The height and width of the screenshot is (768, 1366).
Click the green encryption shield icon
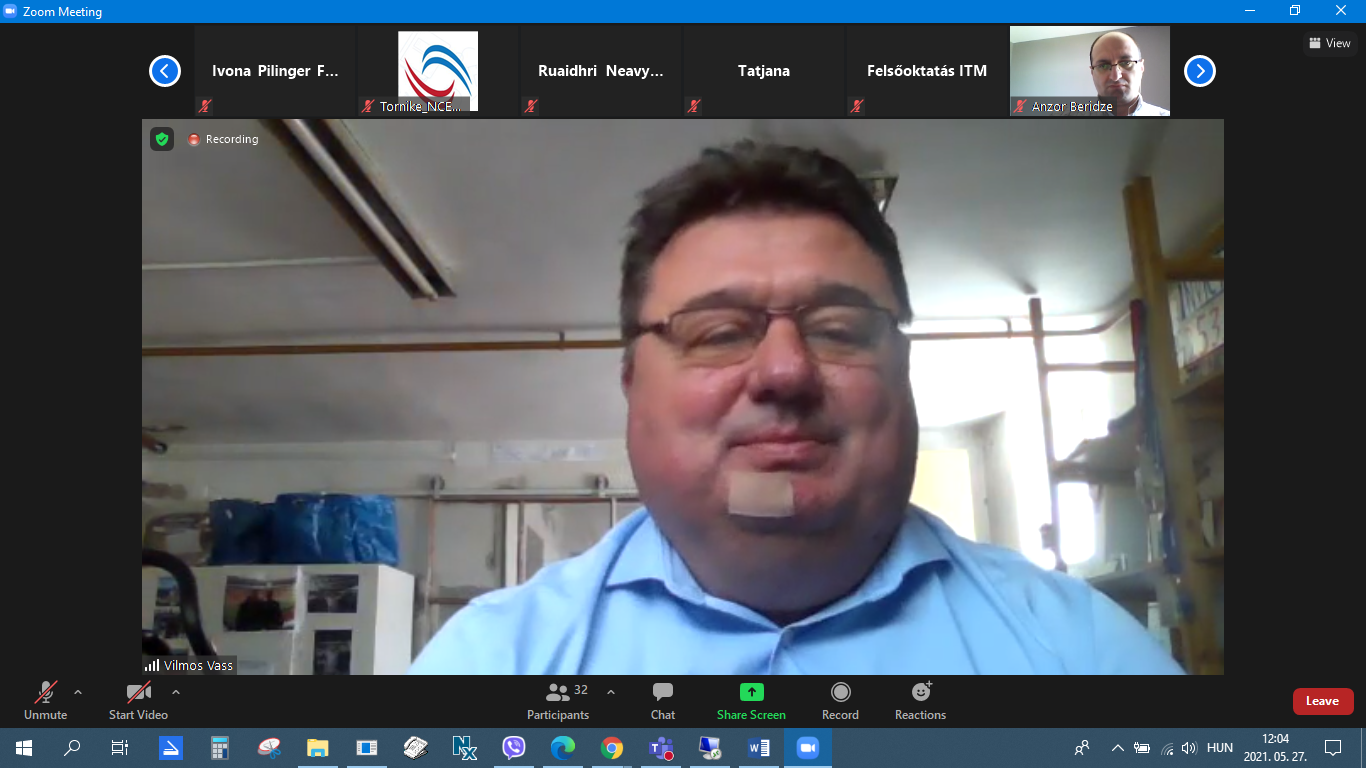pos(162,139)
